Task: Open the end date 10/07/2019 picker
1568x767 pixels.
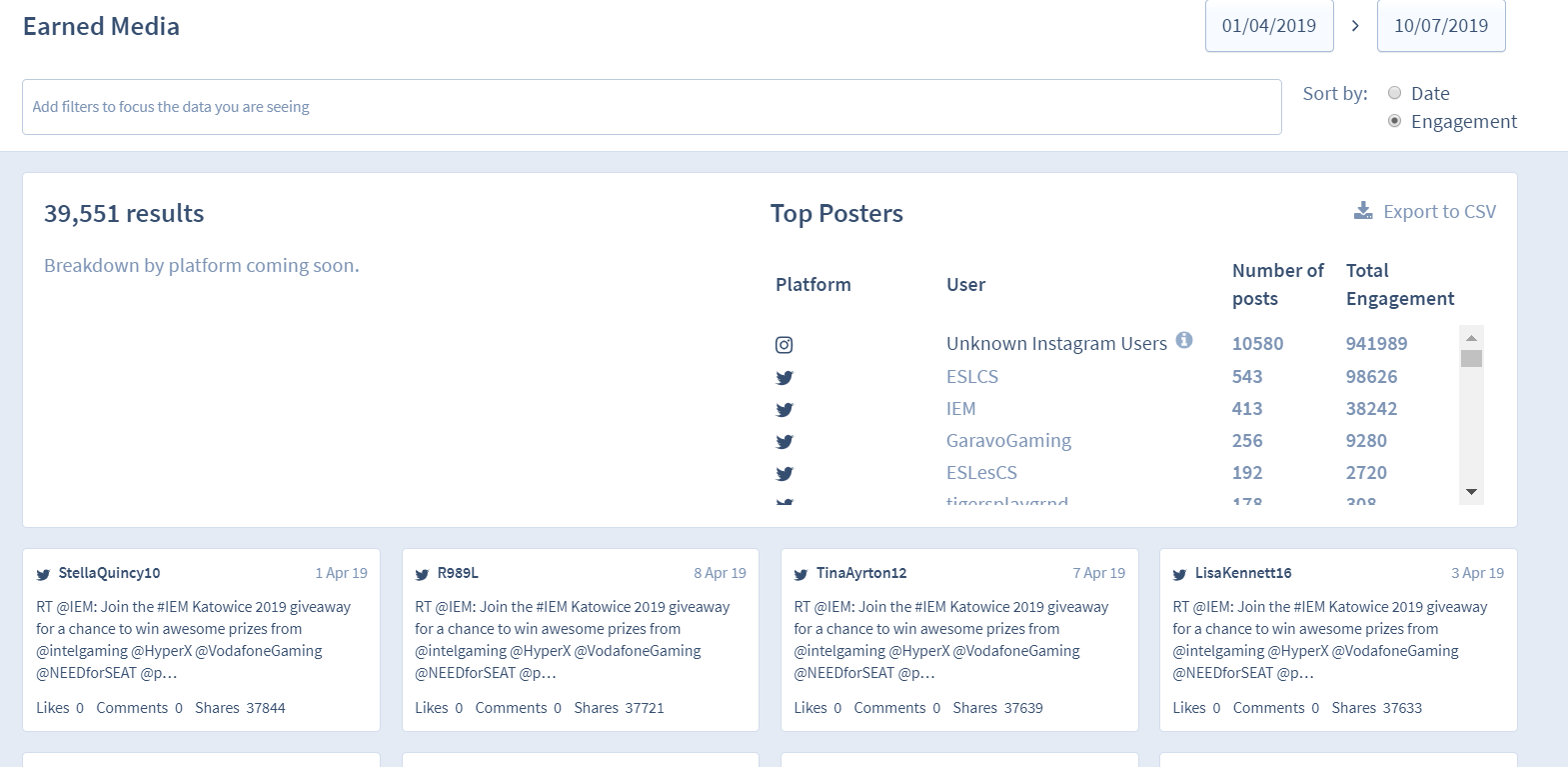Action: [1441, 26]
